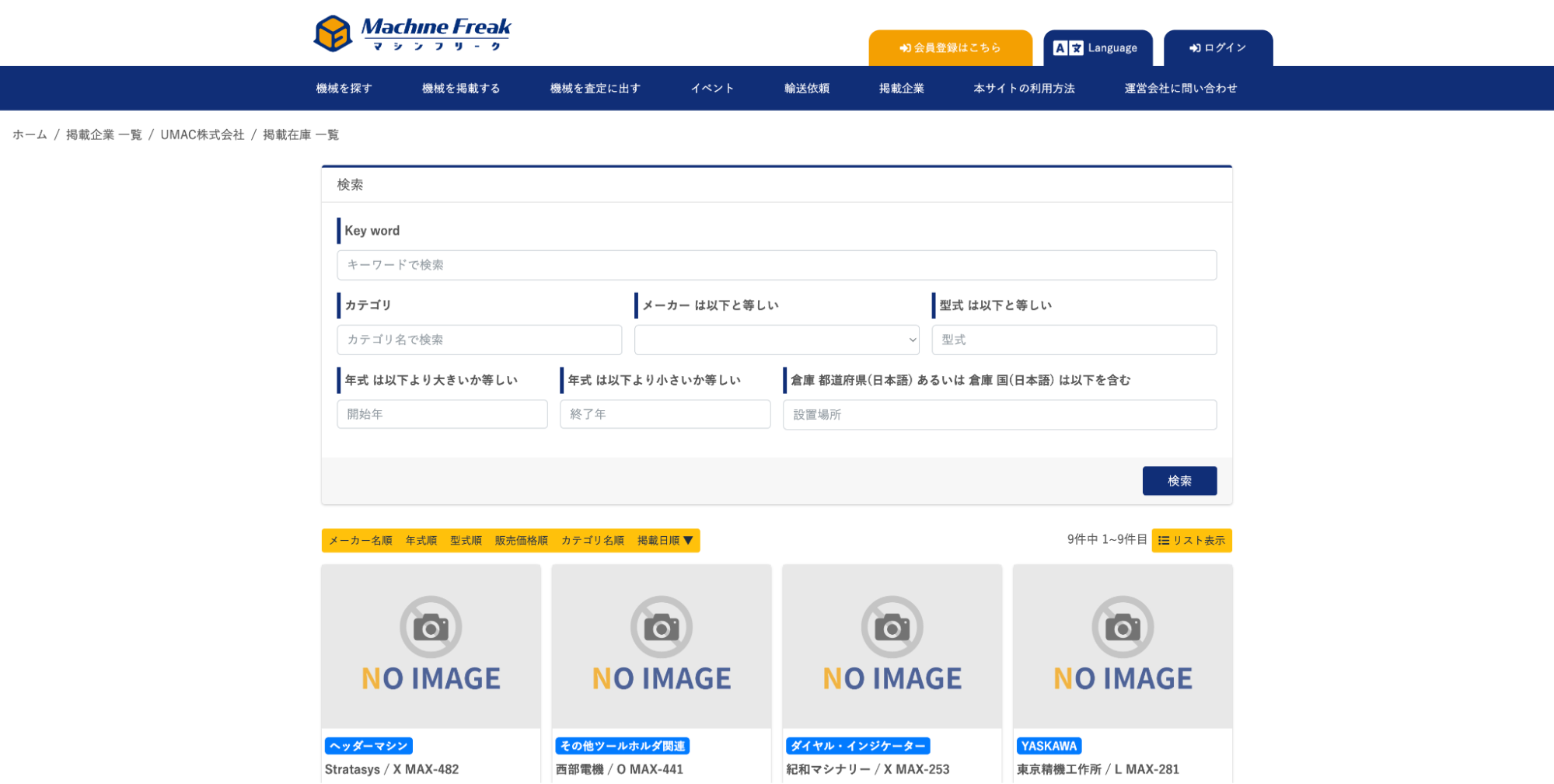This screenshot has width=1554, height=784.
Task: Open the メーカー dropdown
Action: (x=776, y=340)
